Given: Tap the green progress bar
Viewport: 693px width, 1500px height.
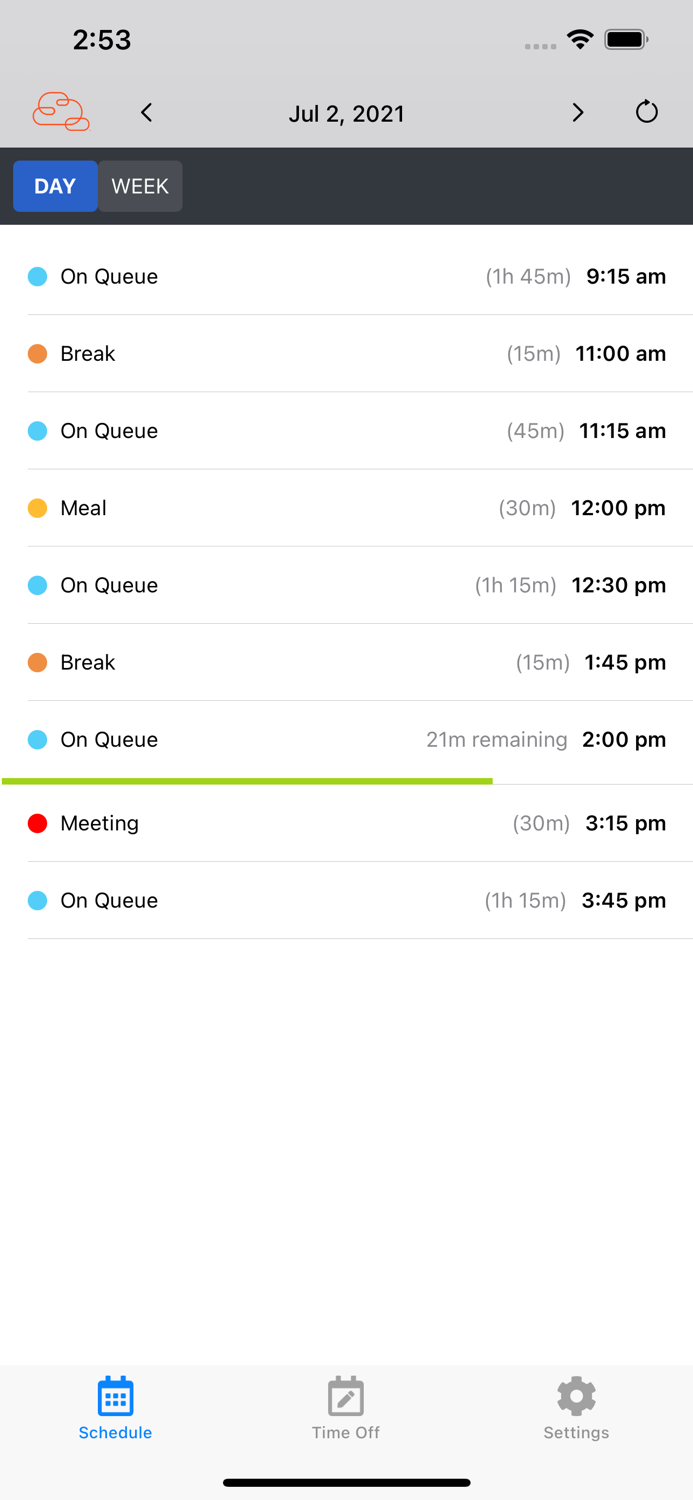Looking at the screenshot, I should 247,777.
